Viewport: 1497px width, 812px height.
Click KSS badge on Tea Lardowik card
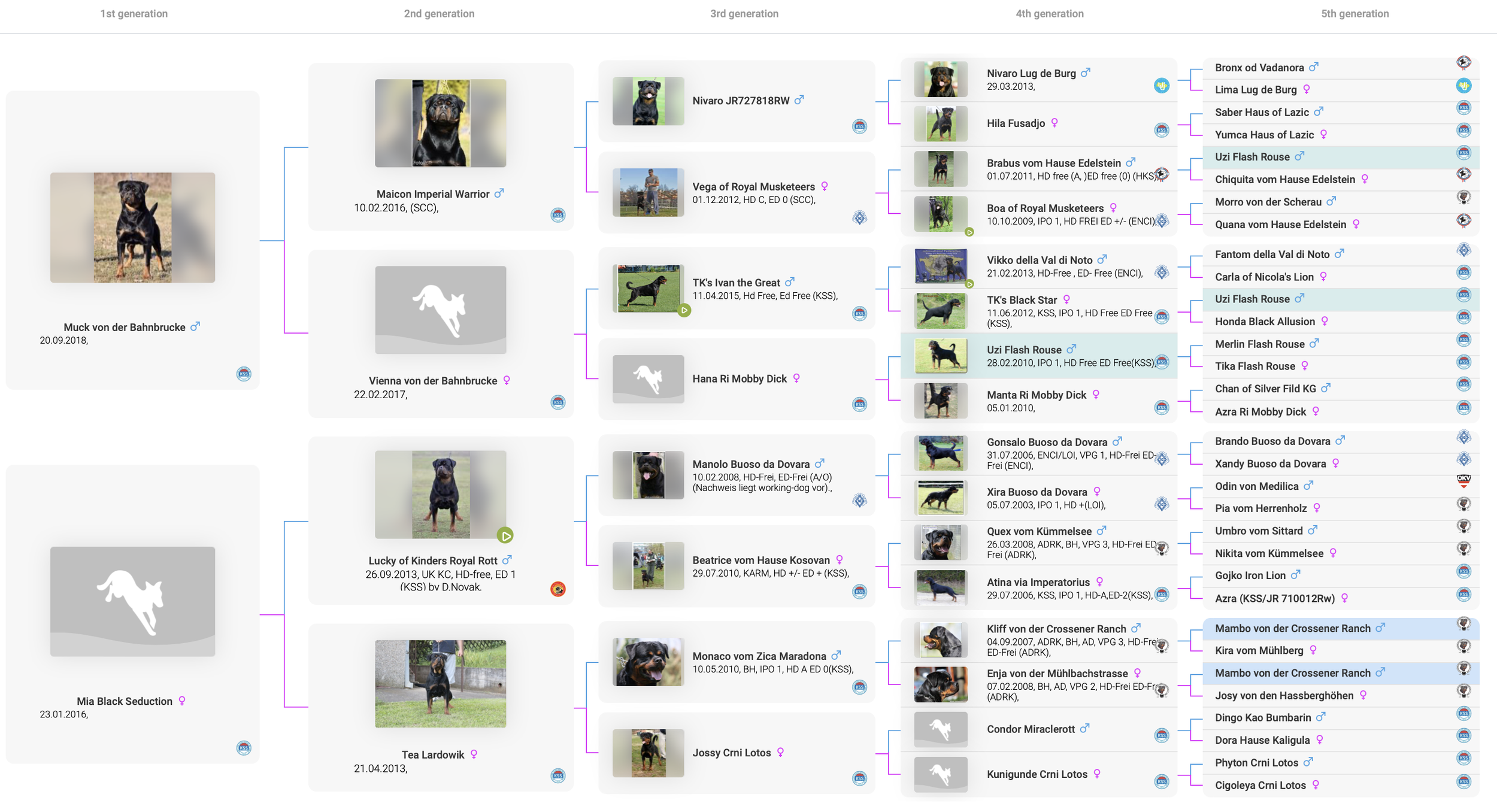pos(557,776)
